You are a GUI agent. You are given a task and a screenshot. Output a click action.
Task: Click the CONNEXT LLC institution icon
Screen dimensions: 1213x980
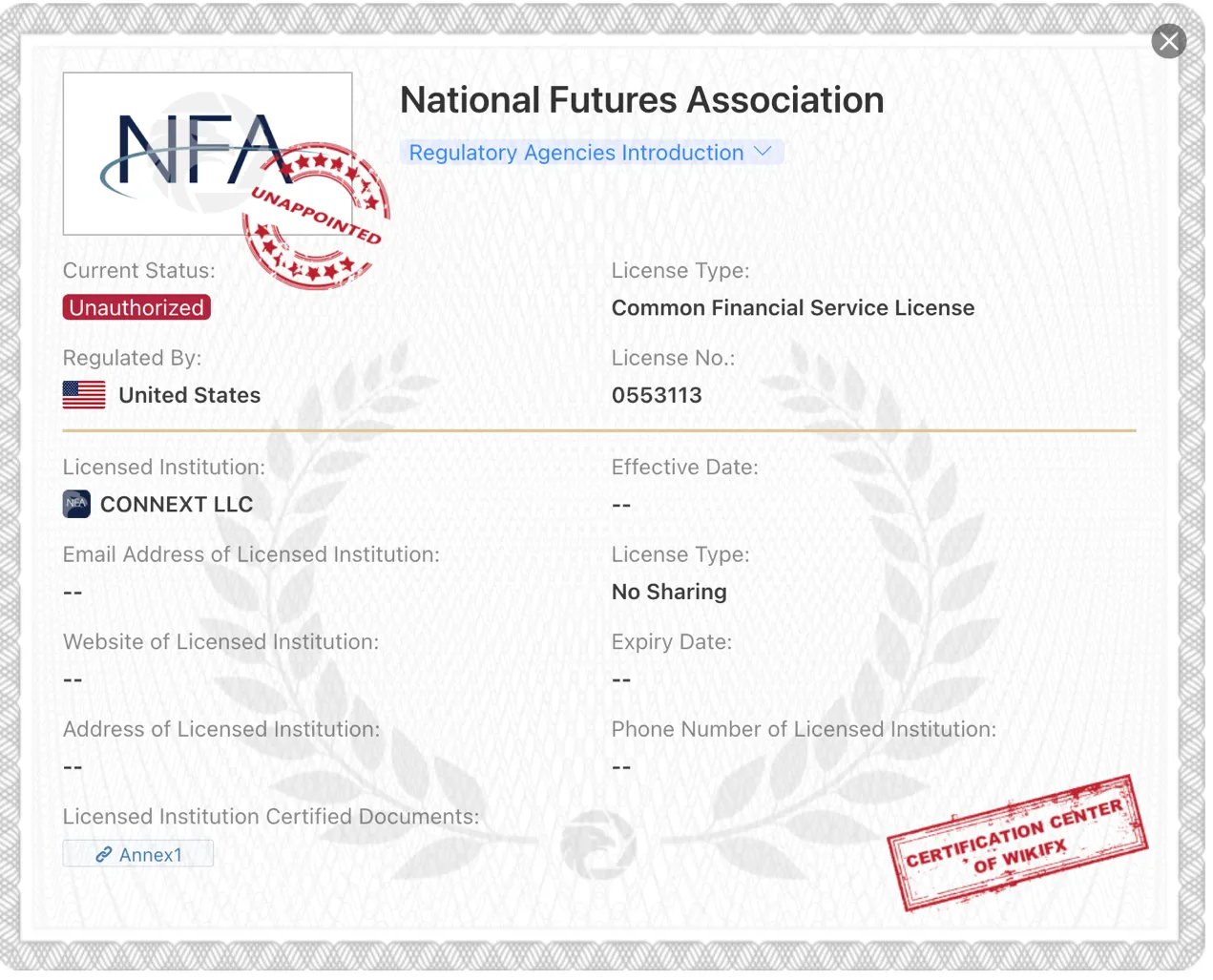76,504
